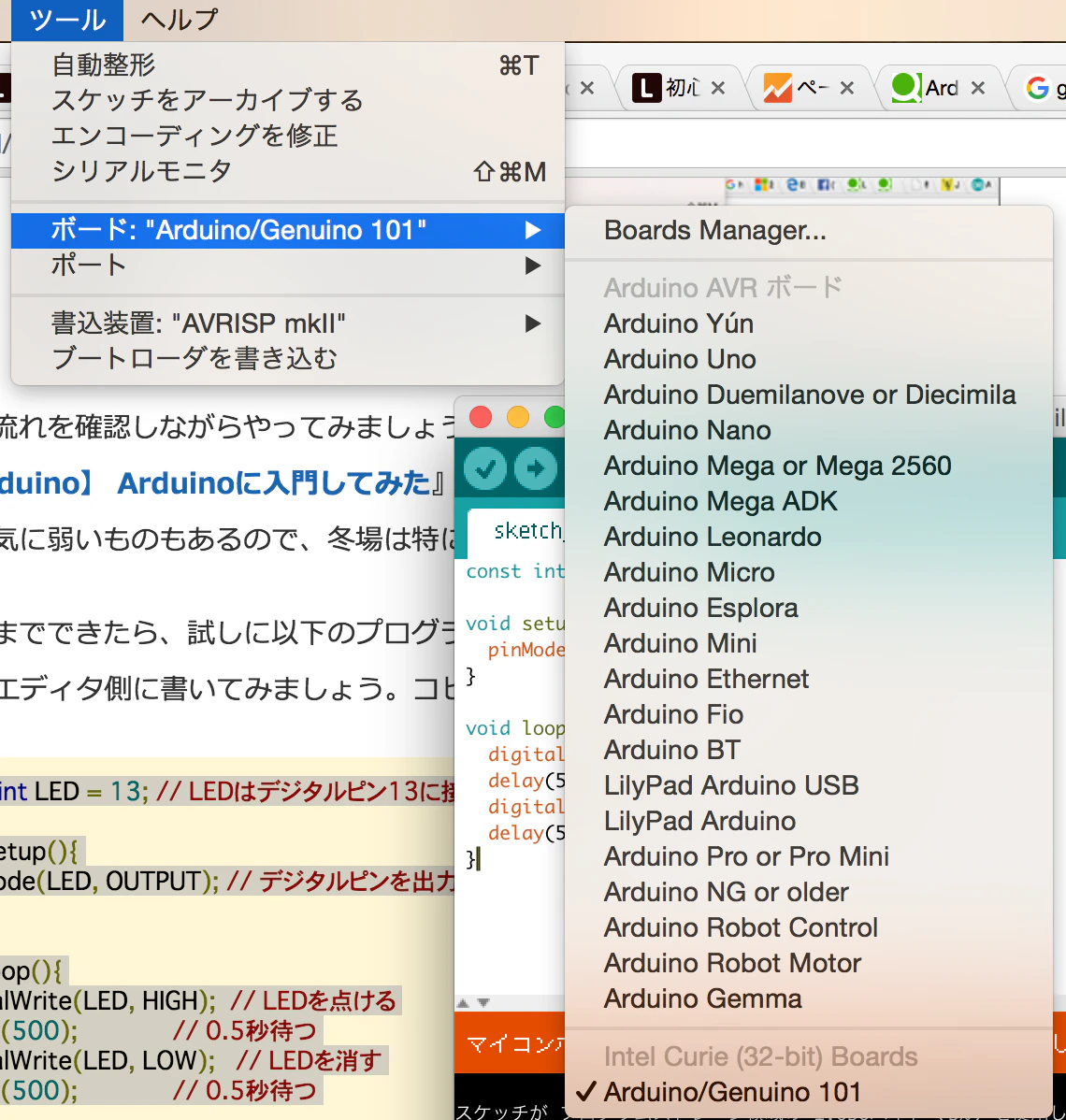Select Arduino Mini board
This screenshot has width=1066, height=1120.
click(x=809, y=643)
